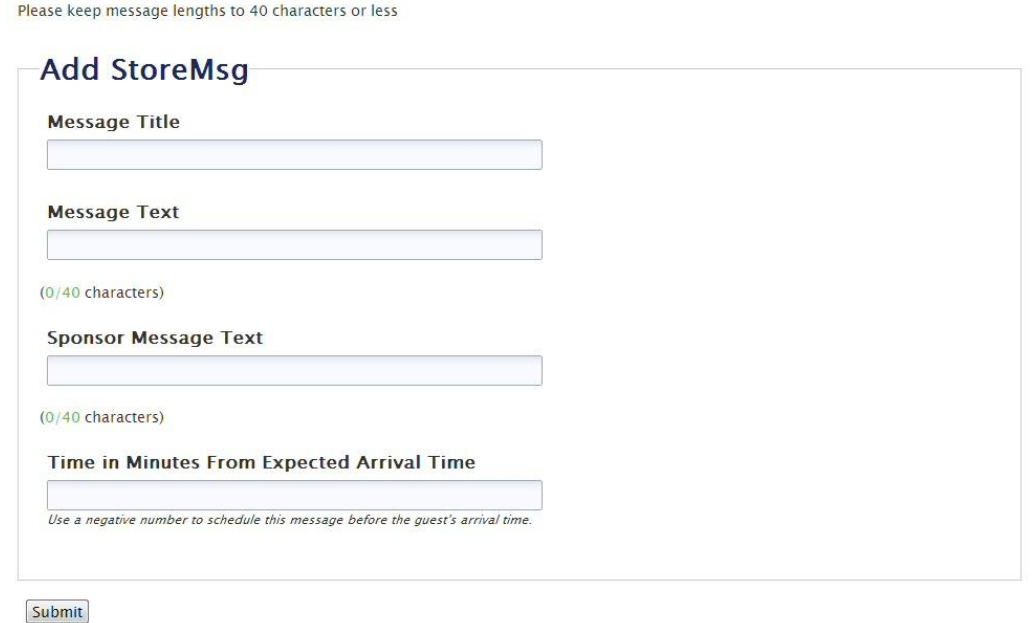The height and width of the screenshot is (623, 1033).
Task: Click "characters" under the Sponsor Message field
Action: click(x=121, y=417)
